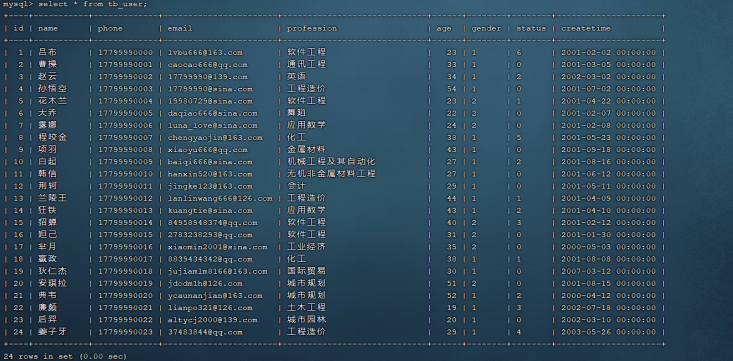Click phone number '17799990013'

[125, 211]
